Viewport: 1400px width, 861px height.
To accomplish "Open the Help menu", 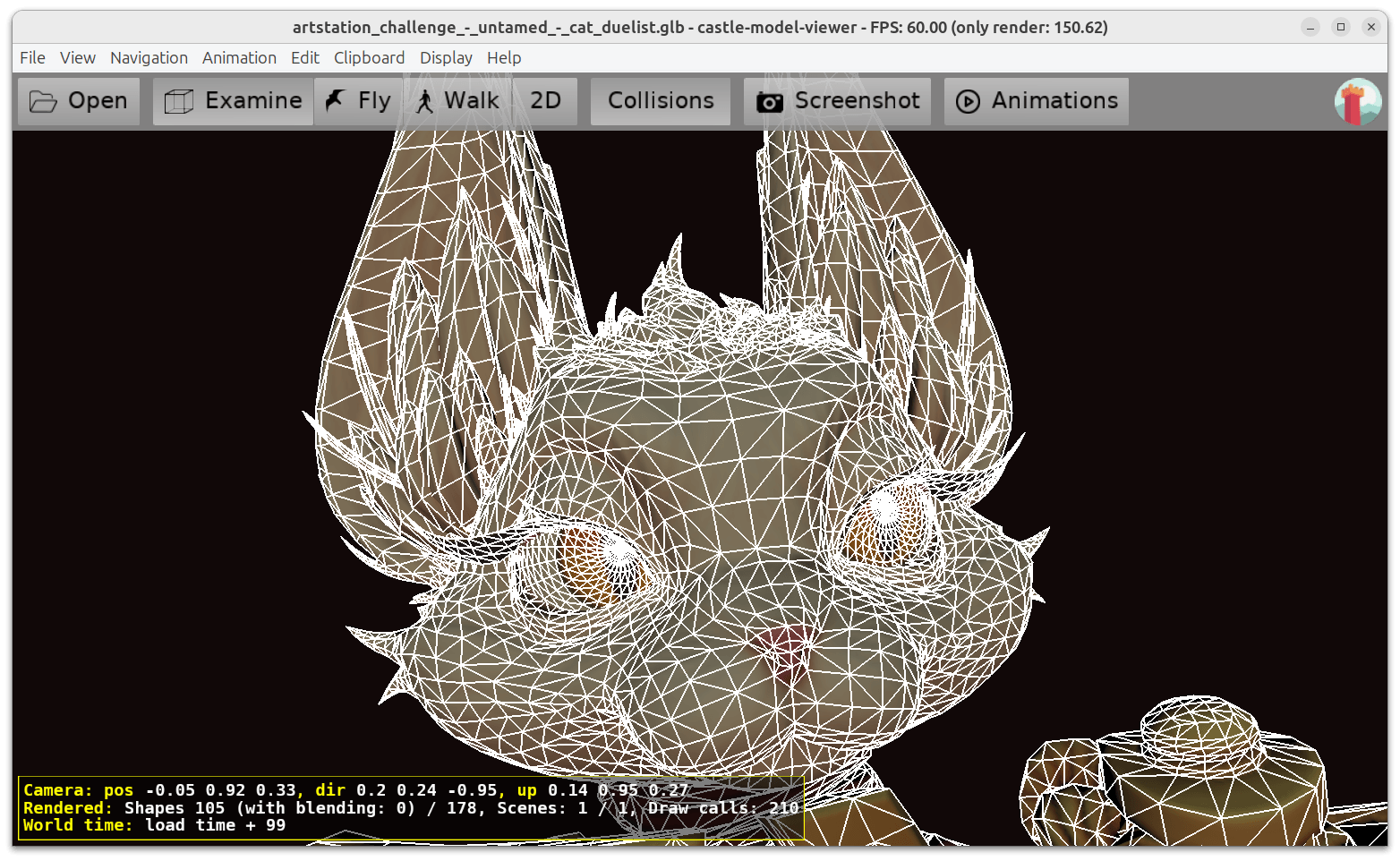I will tap(504, 57).
